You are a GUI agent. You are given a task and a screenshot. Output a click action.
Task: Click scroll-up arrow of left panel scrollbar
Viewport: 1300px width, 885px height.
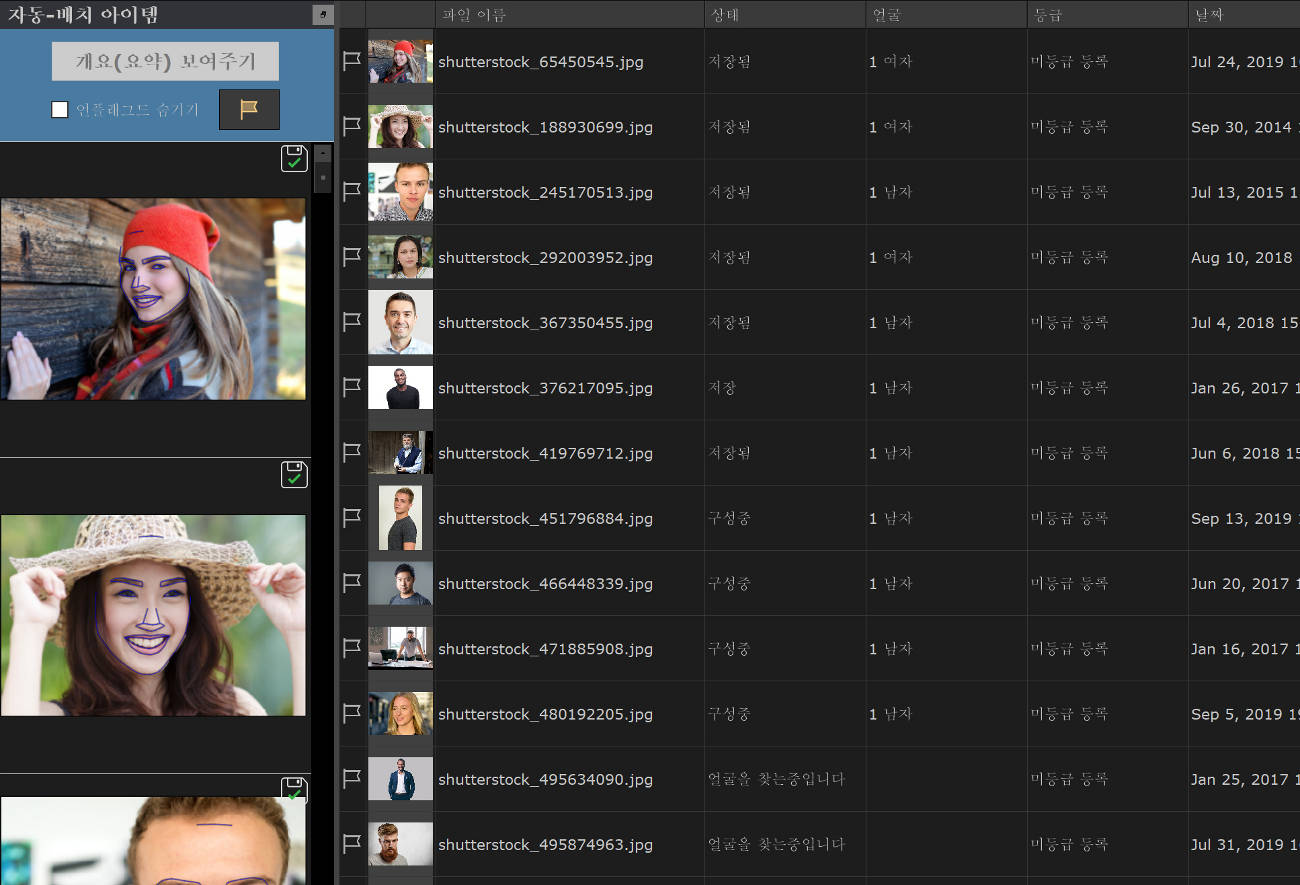pyautogui.click(x=322, y=154)
